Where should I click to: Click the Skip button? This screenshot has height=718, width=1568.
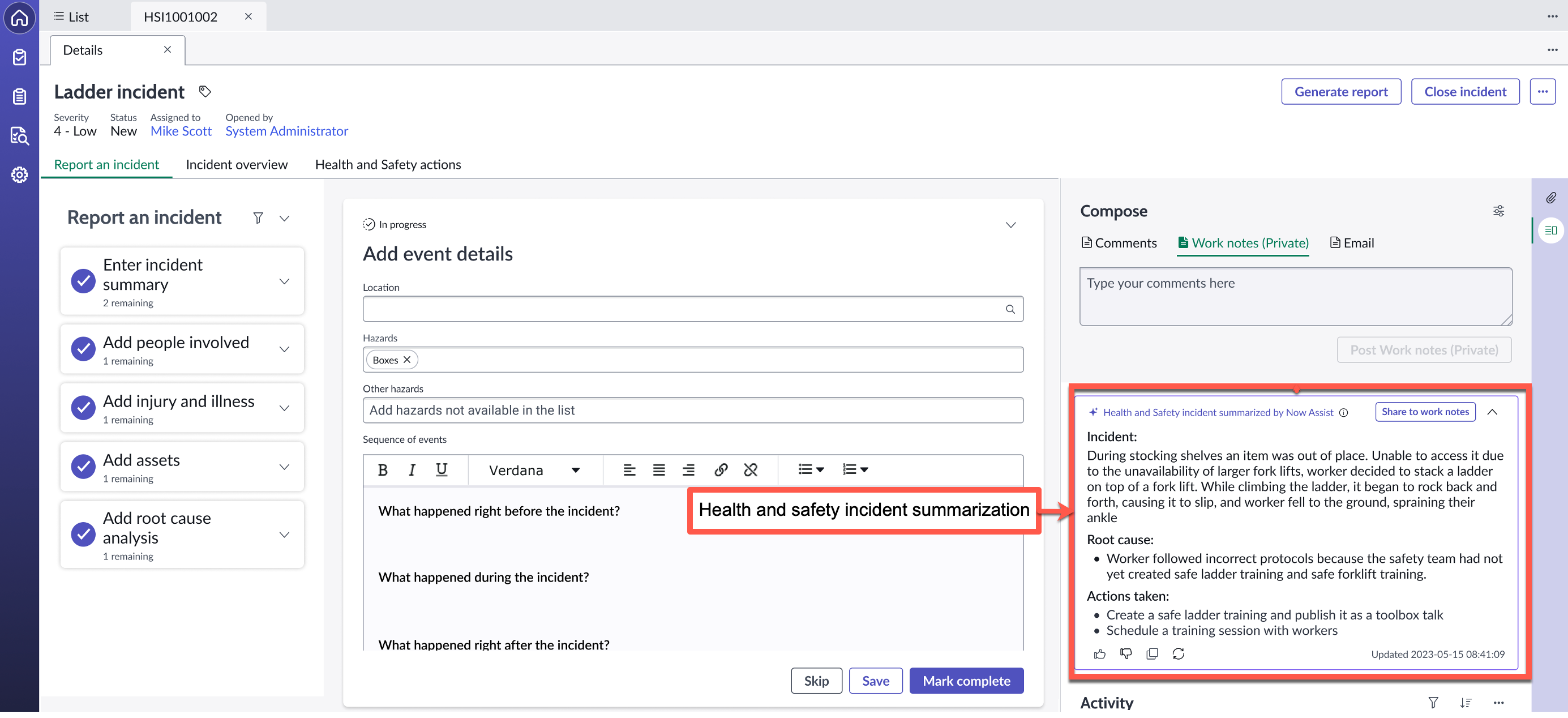pos(816,681)
